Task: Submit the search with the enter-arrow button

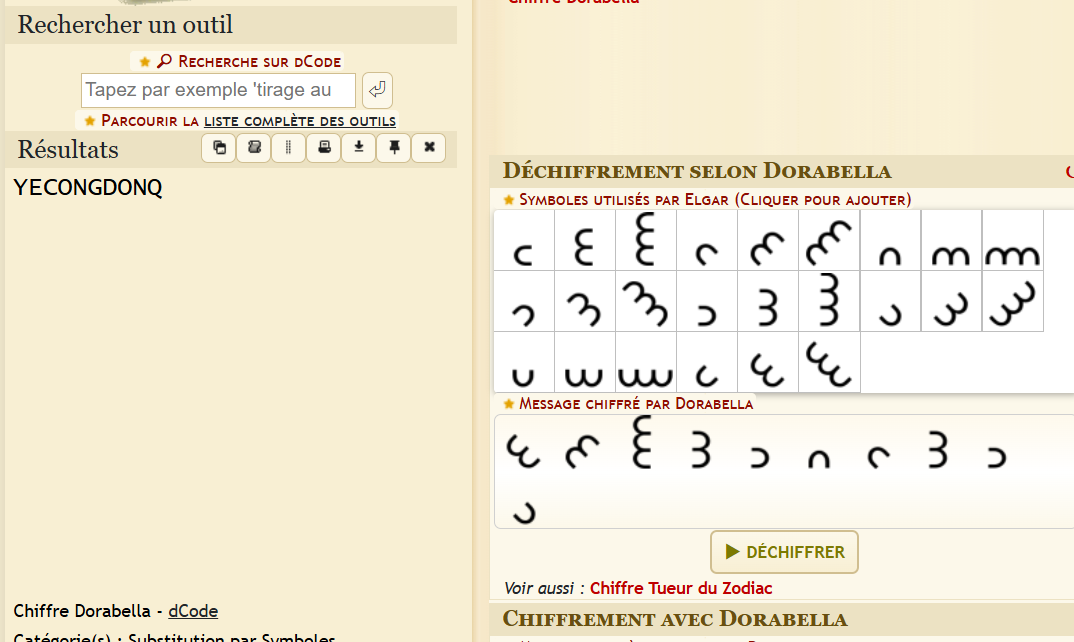Action: (x=377, y=90)
